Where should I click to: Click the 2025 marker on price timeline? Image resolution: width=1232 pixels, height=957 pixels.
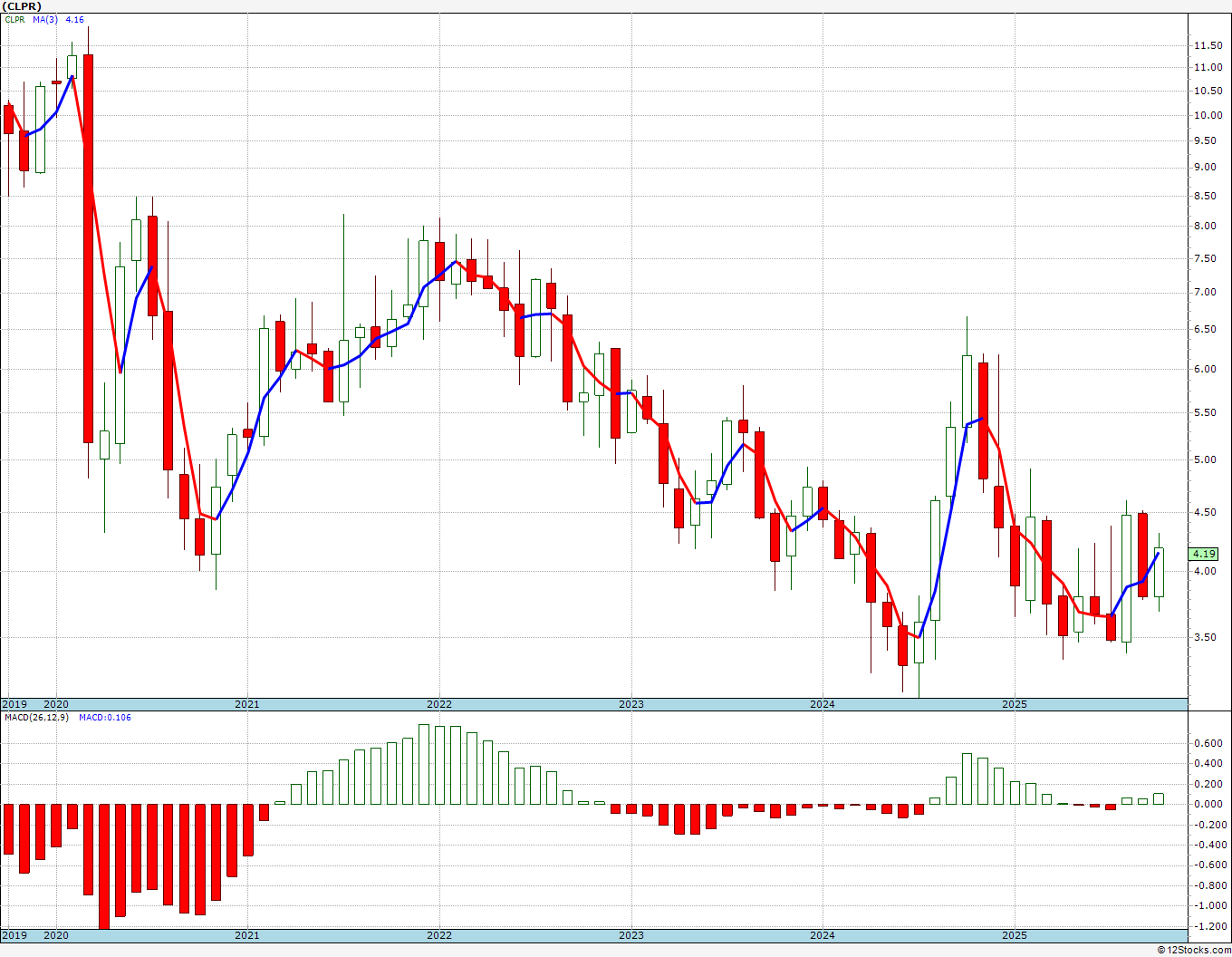(1014, 704)
